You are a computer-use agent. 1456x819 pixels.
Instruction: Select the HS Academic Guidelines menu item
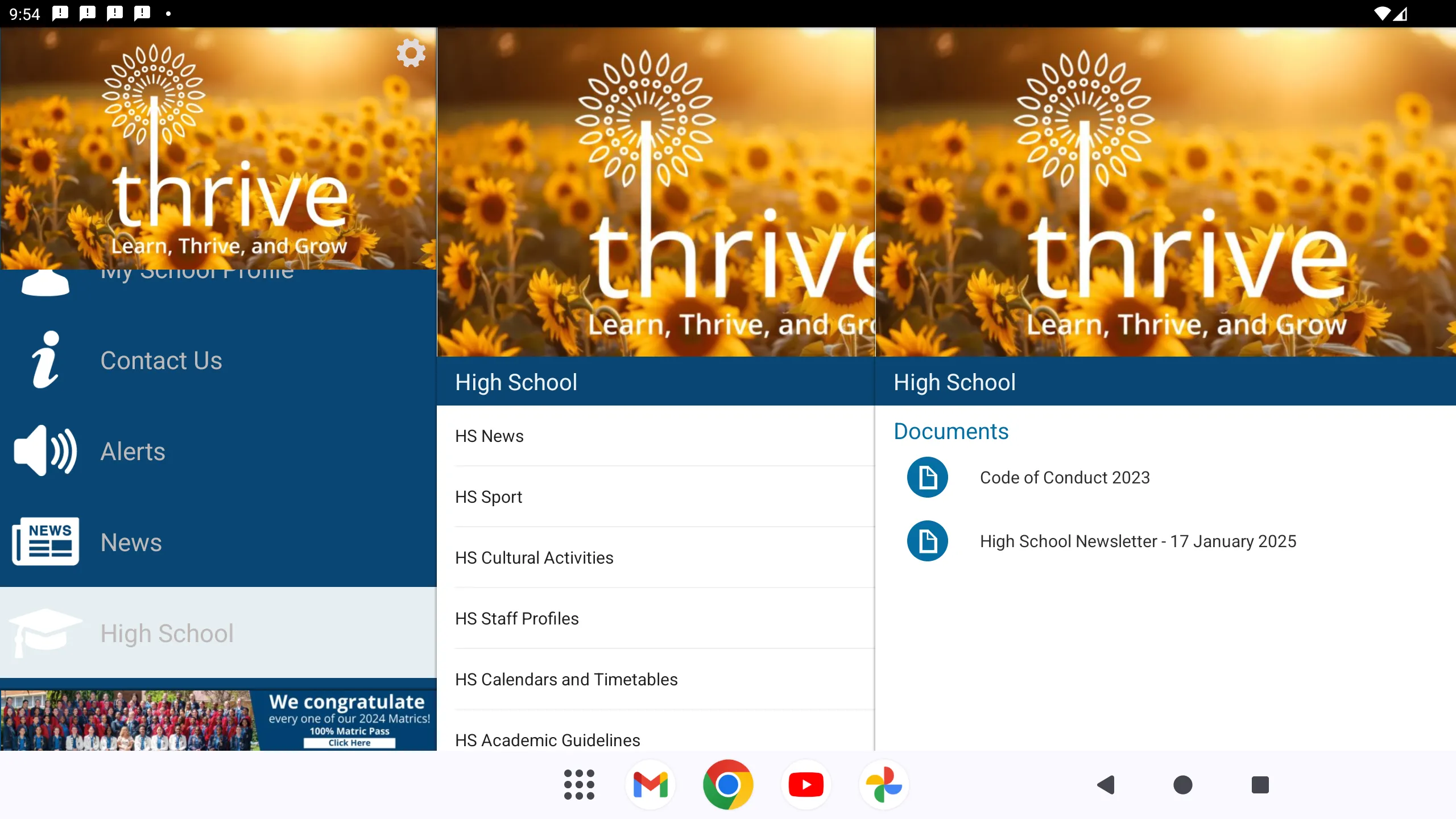point(548,740)
